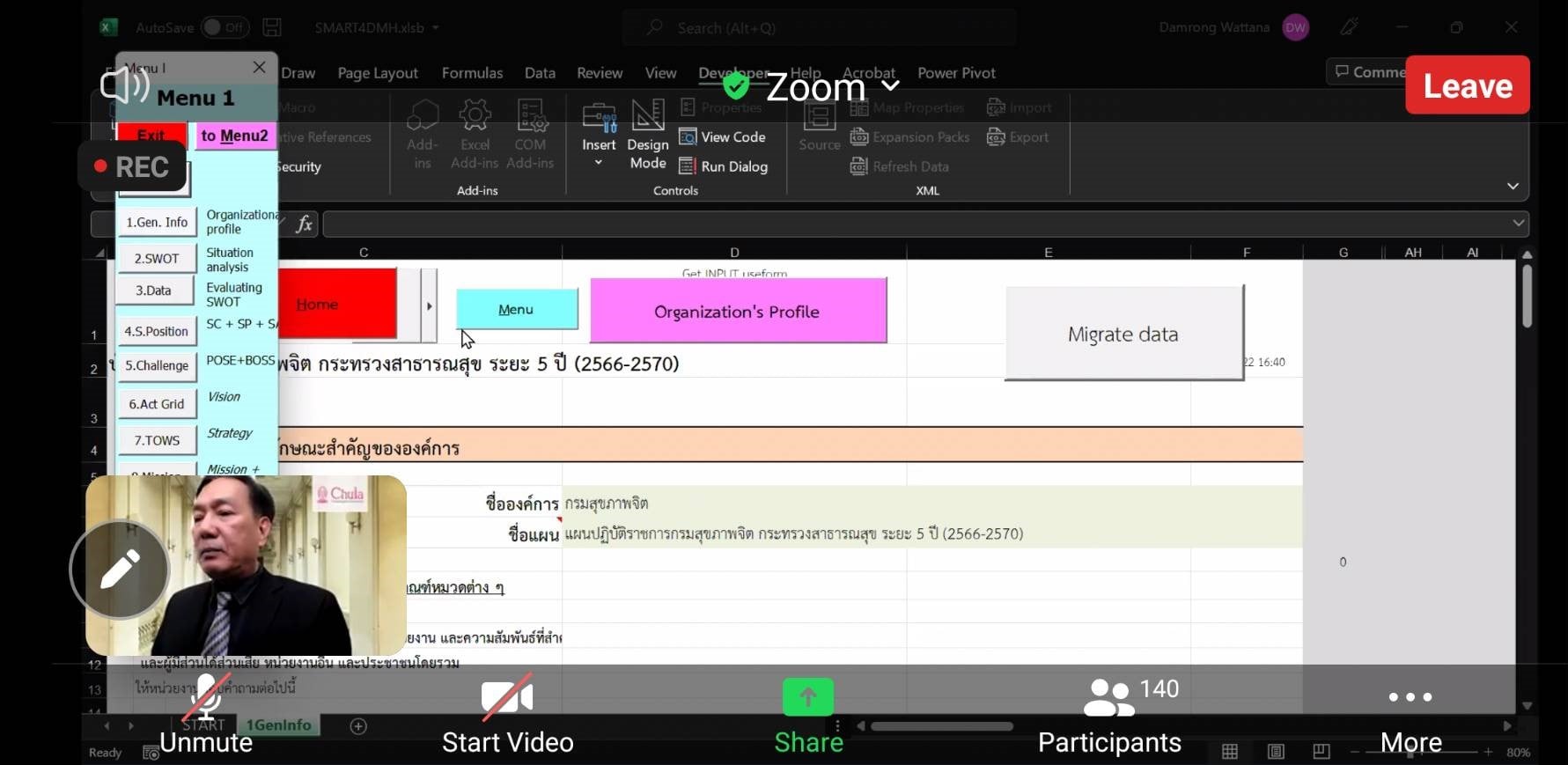Viewport: 1568px width, 765px height.
Task: Collapse the ribbon with the chevron
Action: (1513, 187)
